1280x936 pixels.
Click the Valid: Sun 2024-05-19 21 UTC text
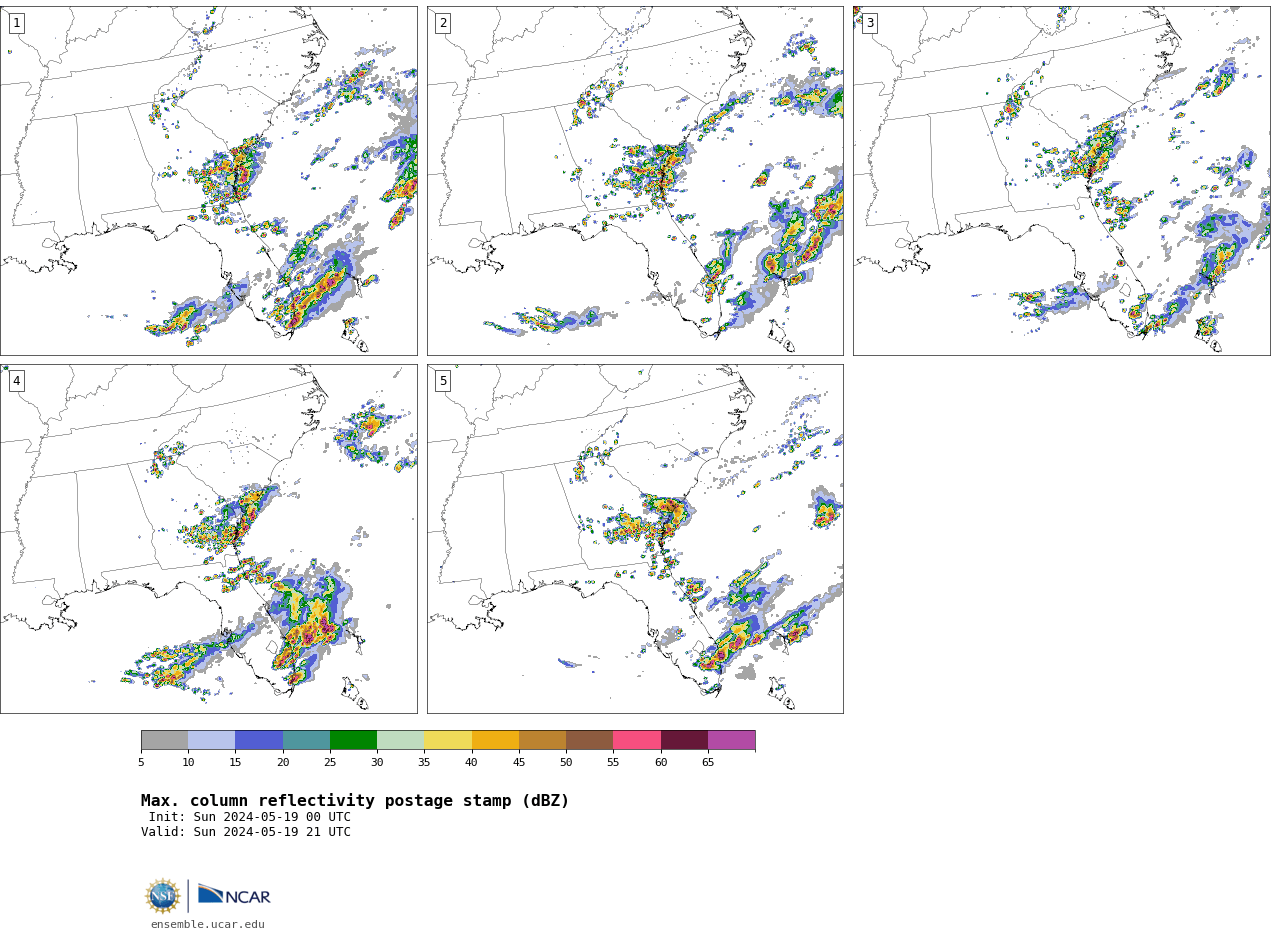pyautogui.click(x=246, y=832)
